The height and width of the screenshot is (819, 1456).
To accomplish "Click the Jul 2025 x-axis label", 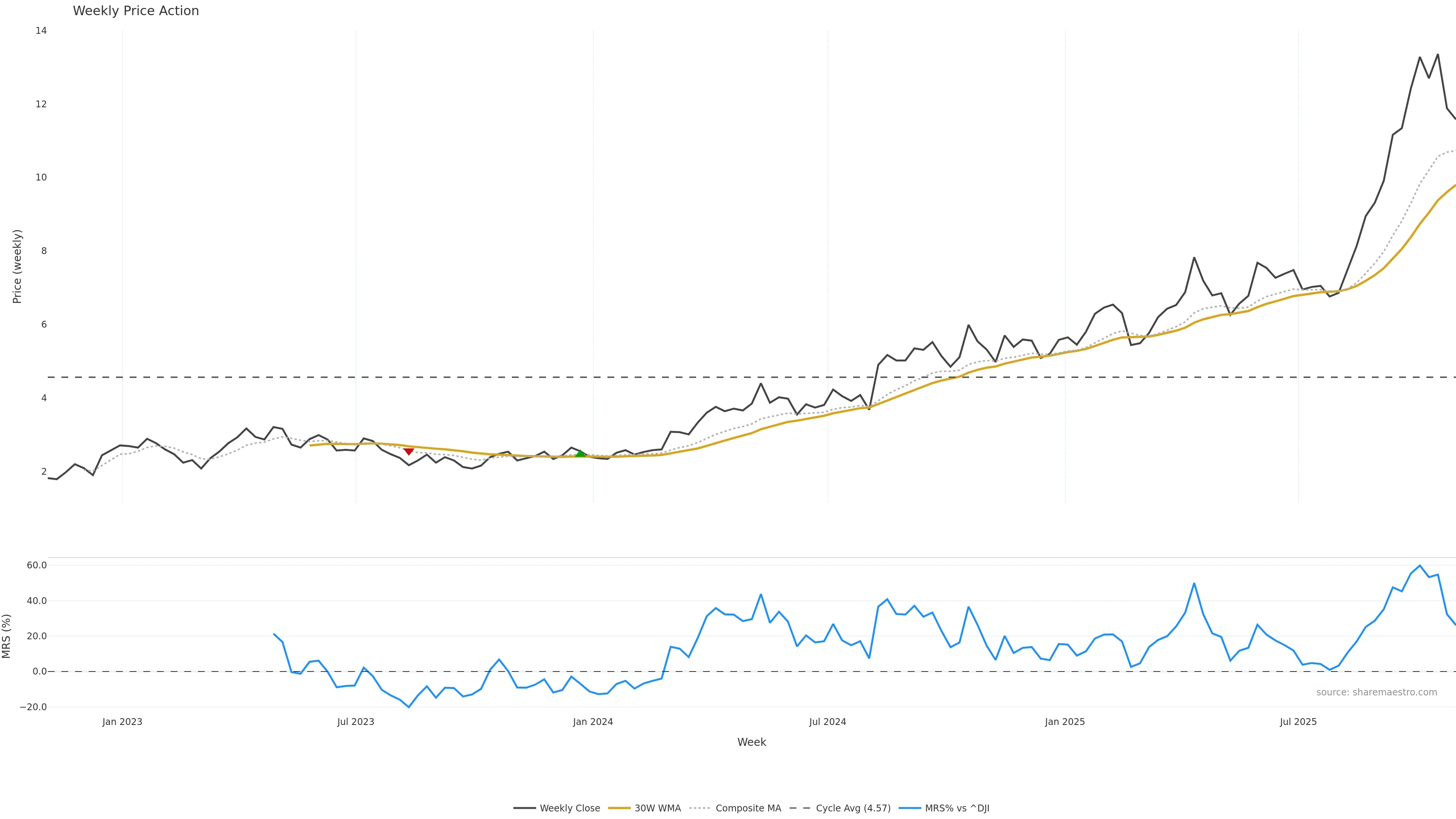I will tap(1298, 722).
